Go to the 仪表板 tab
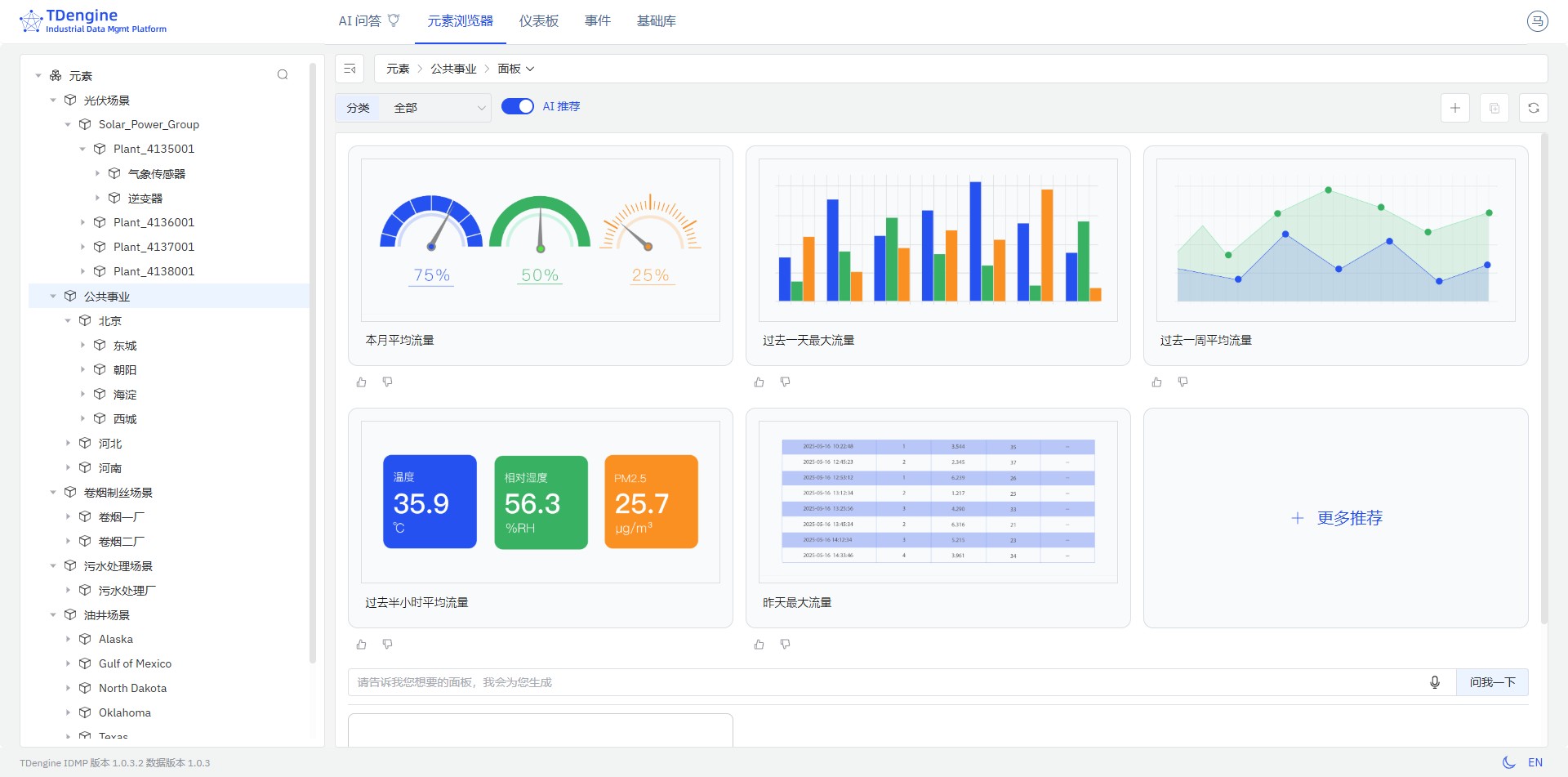Viewport: 1568px width, 777px height. (x=539, y=21)
